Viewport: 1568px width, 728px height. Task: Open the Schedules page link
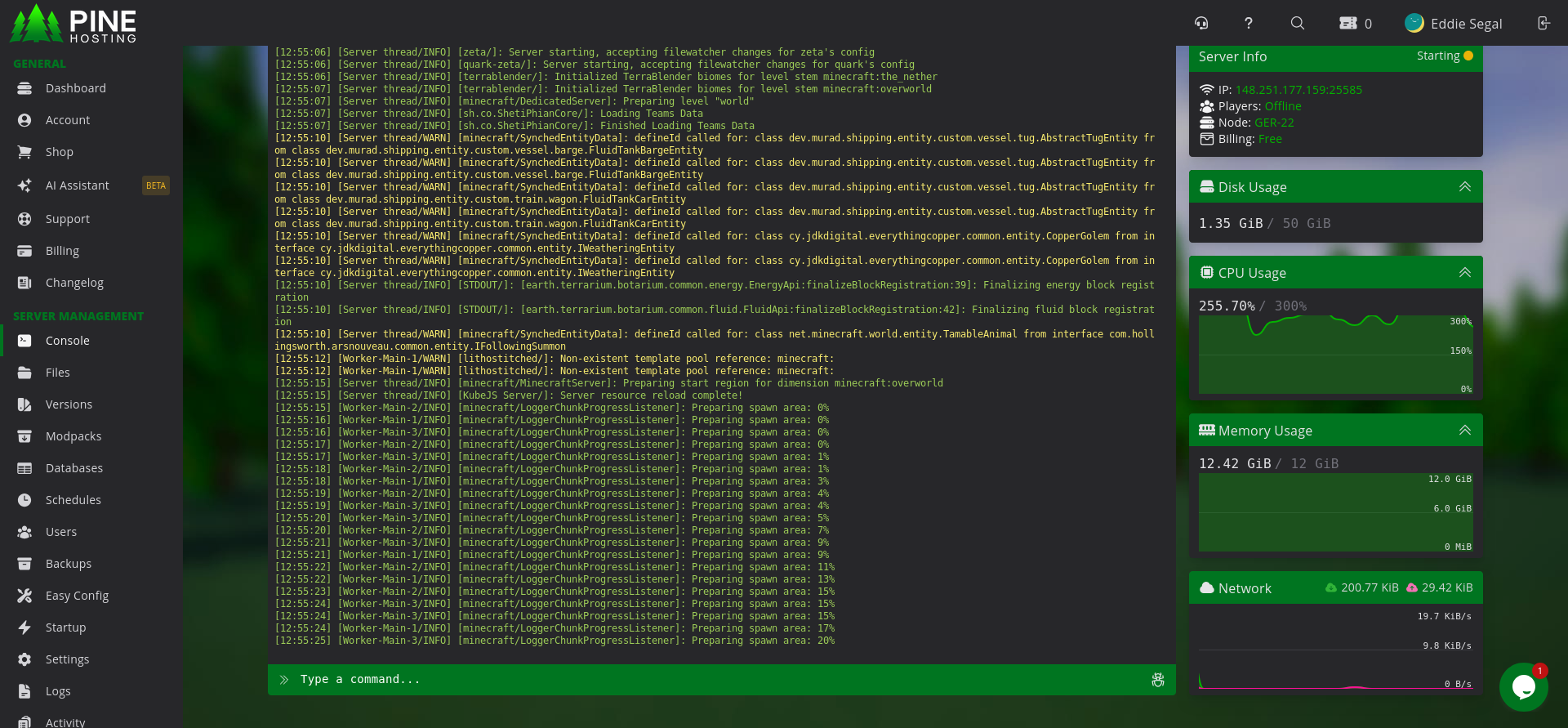pyautogui.click(x=73, y=500)
